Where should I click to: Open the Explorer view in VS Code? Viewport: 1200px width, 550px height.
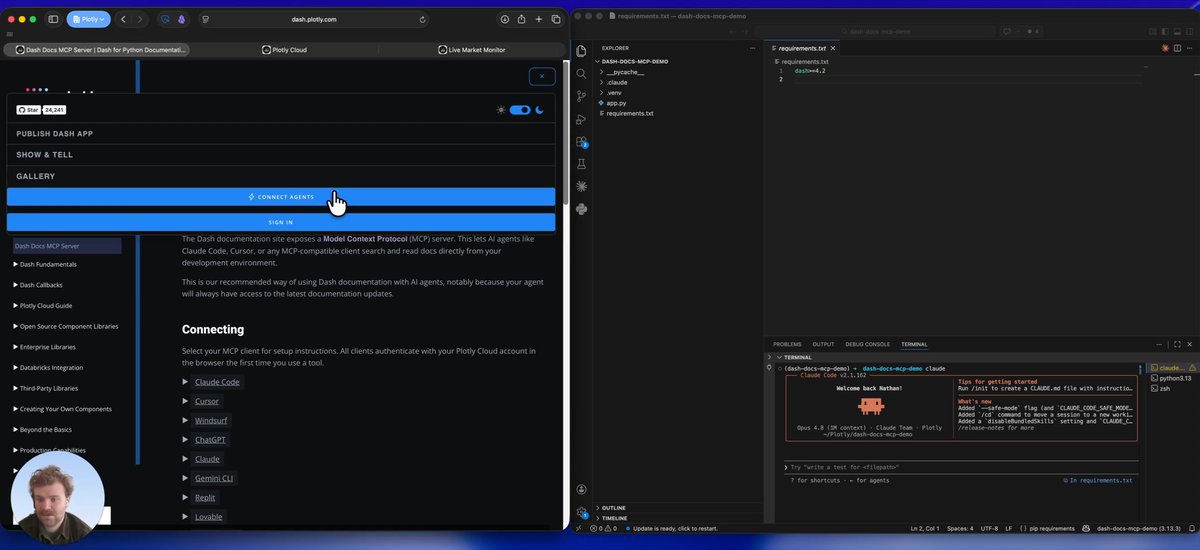tap(581, 50)
